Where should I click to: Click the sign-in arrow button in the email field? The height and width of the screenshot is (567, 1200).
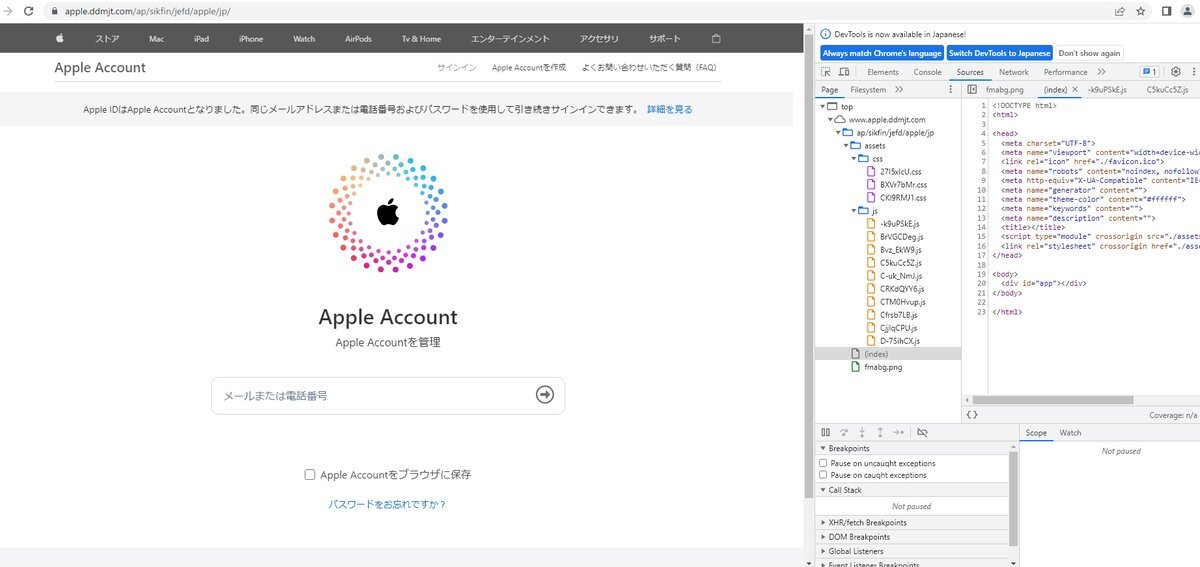coord(545,395)
